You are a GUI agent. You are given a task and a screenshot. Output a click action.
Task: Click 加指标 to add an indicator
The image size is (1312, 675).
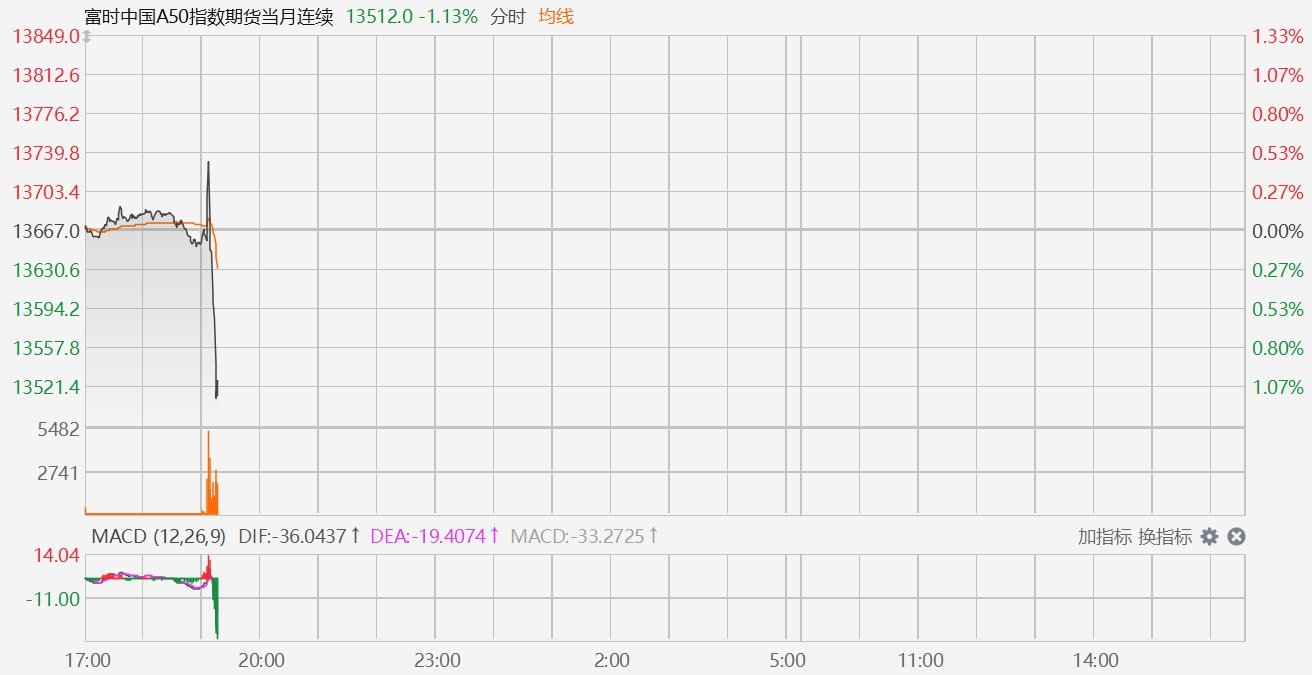click(1105, 537)
